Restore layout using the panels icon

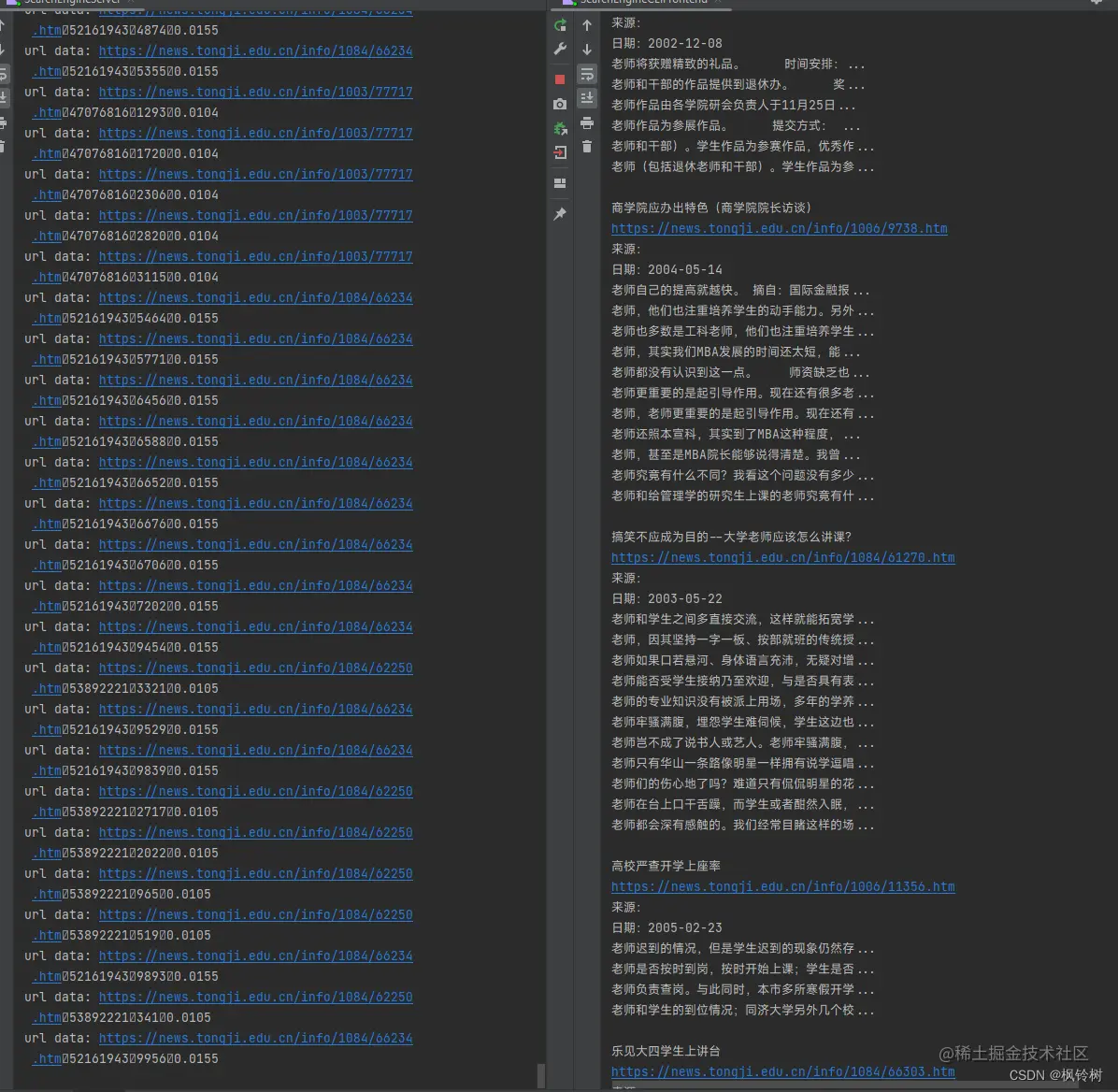click(560, 183)
